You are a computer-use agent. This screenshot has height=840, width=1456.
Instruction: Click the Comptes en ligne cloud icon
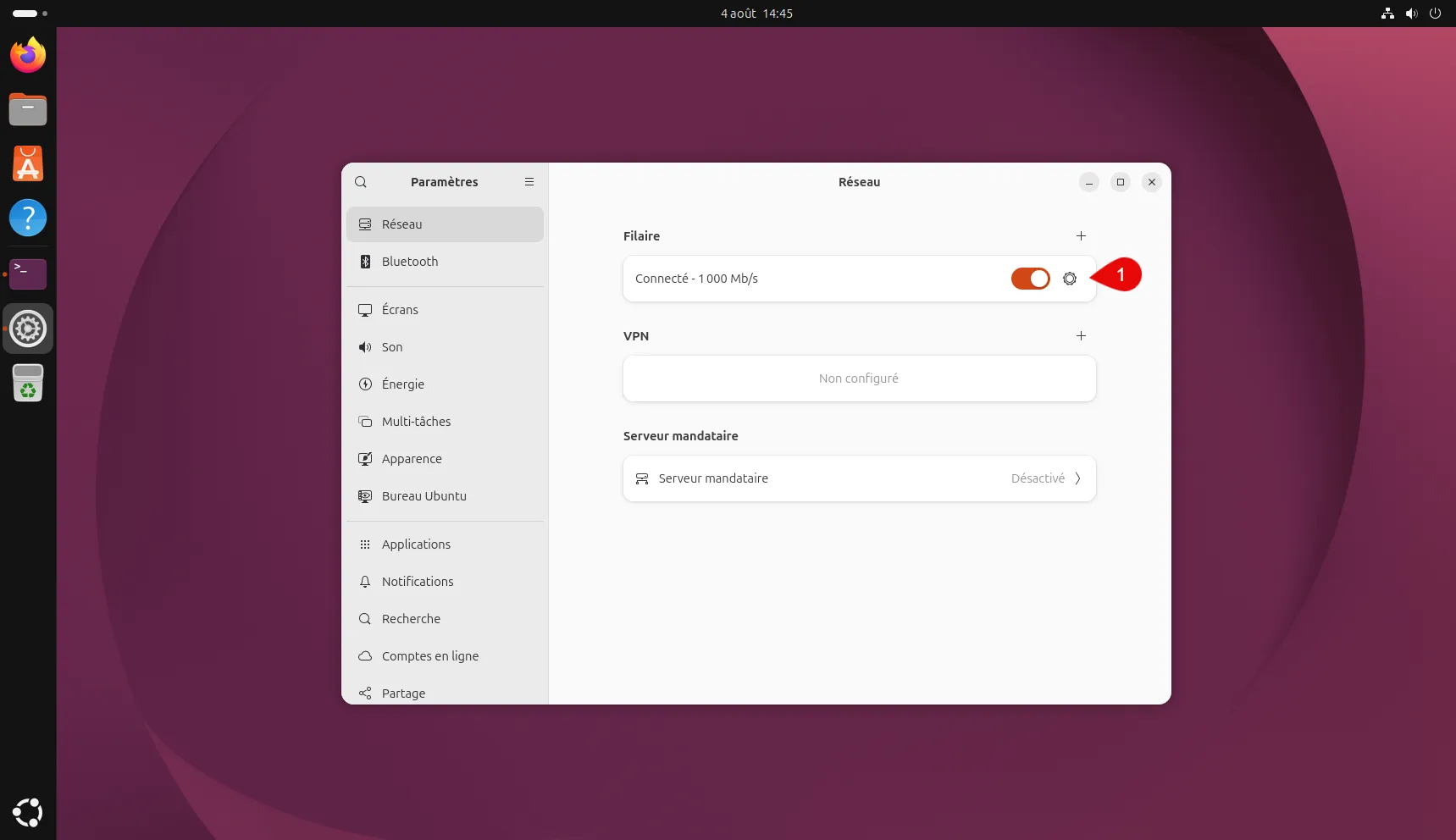pyautogui.click(x=365, y=656)
